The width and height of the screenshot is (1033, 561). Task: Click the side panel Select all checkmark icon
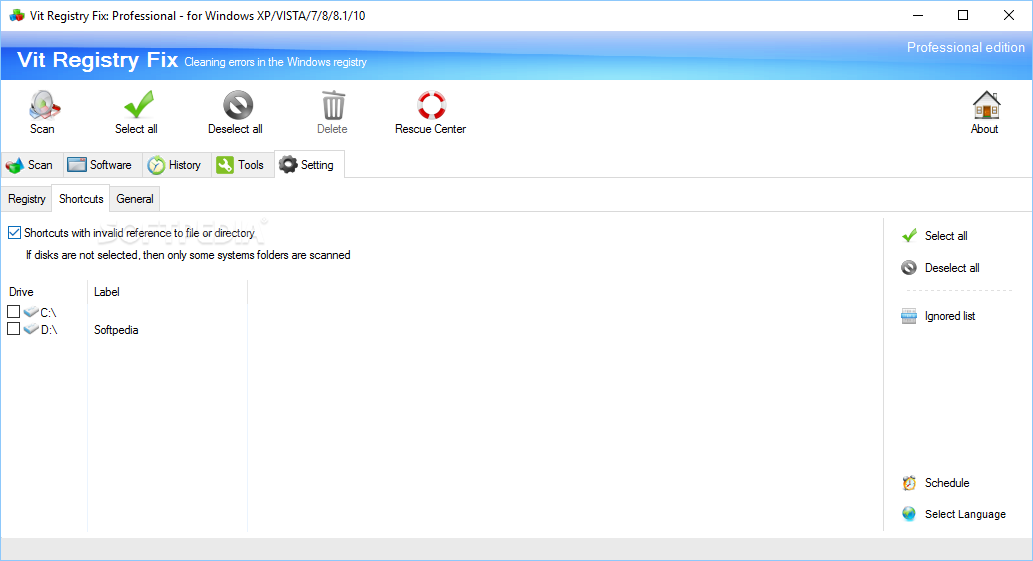point(909,236)
